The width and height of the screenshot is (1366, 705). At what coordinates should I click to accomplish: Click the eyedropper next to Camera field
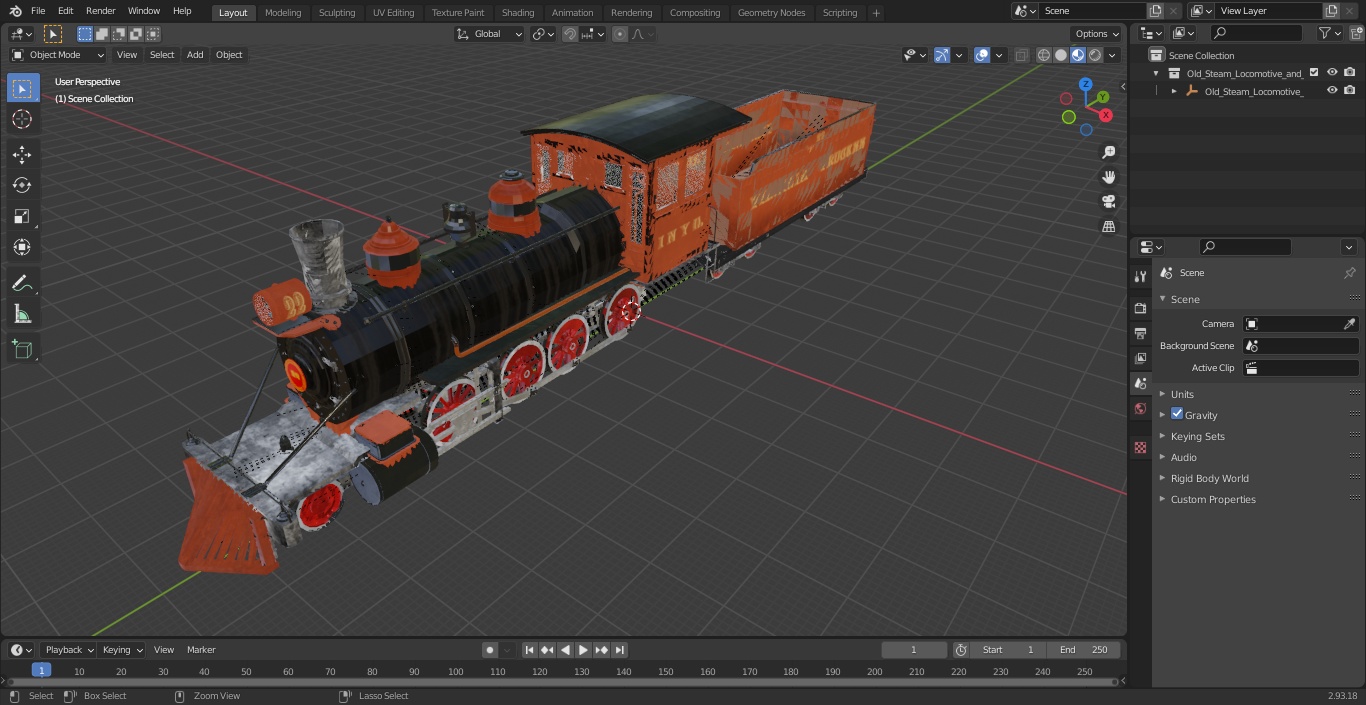[1349, 324]
